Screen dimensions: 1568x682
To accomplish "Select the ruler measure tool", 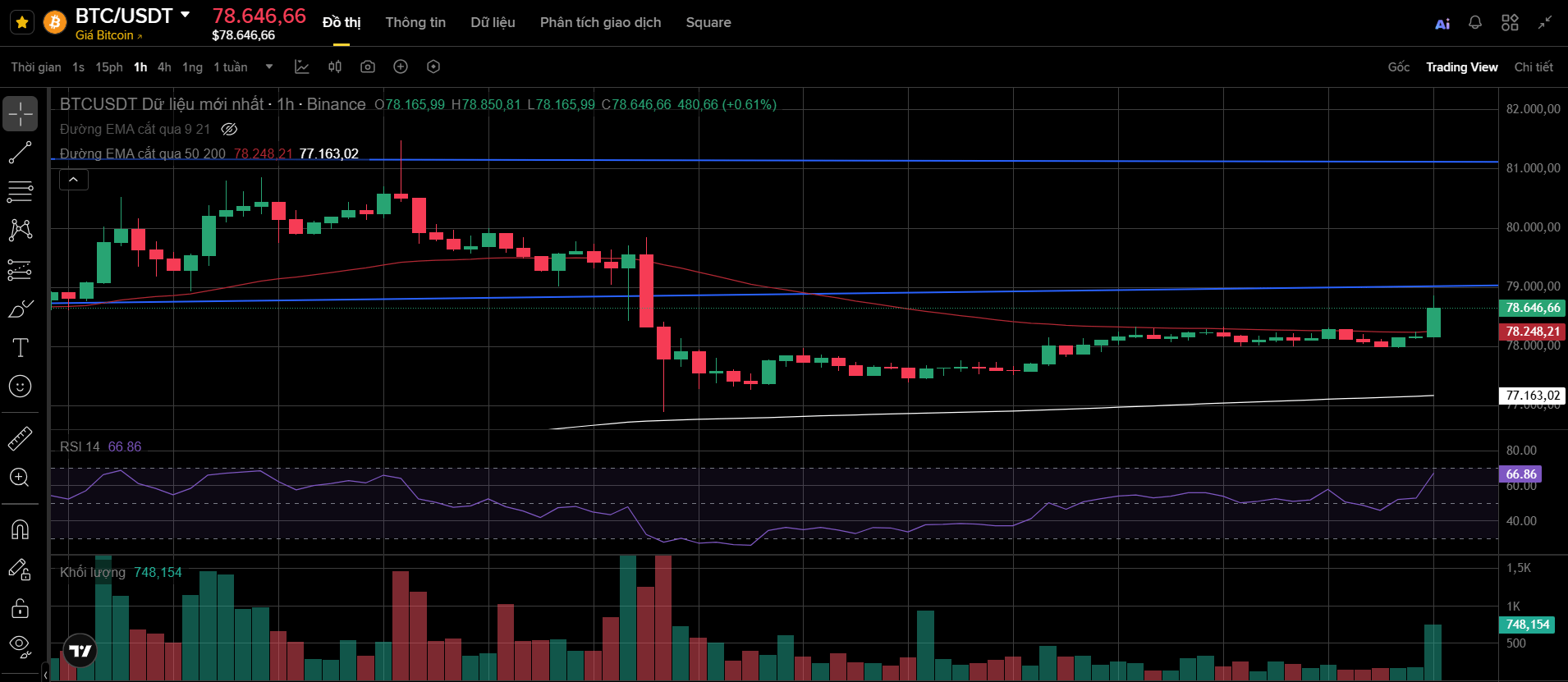I will coord(21,439).
